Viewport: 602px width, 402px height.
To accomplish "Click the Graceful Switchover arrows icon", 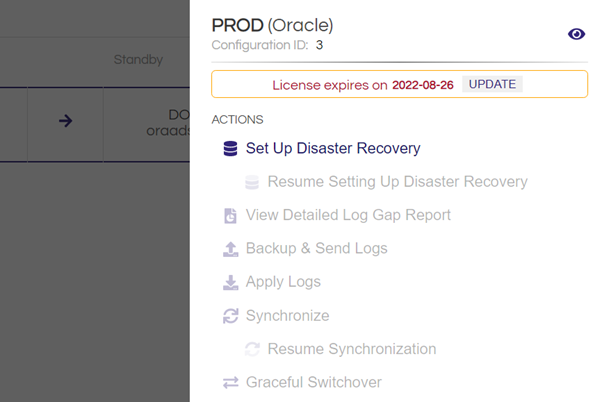I will 230,382.
